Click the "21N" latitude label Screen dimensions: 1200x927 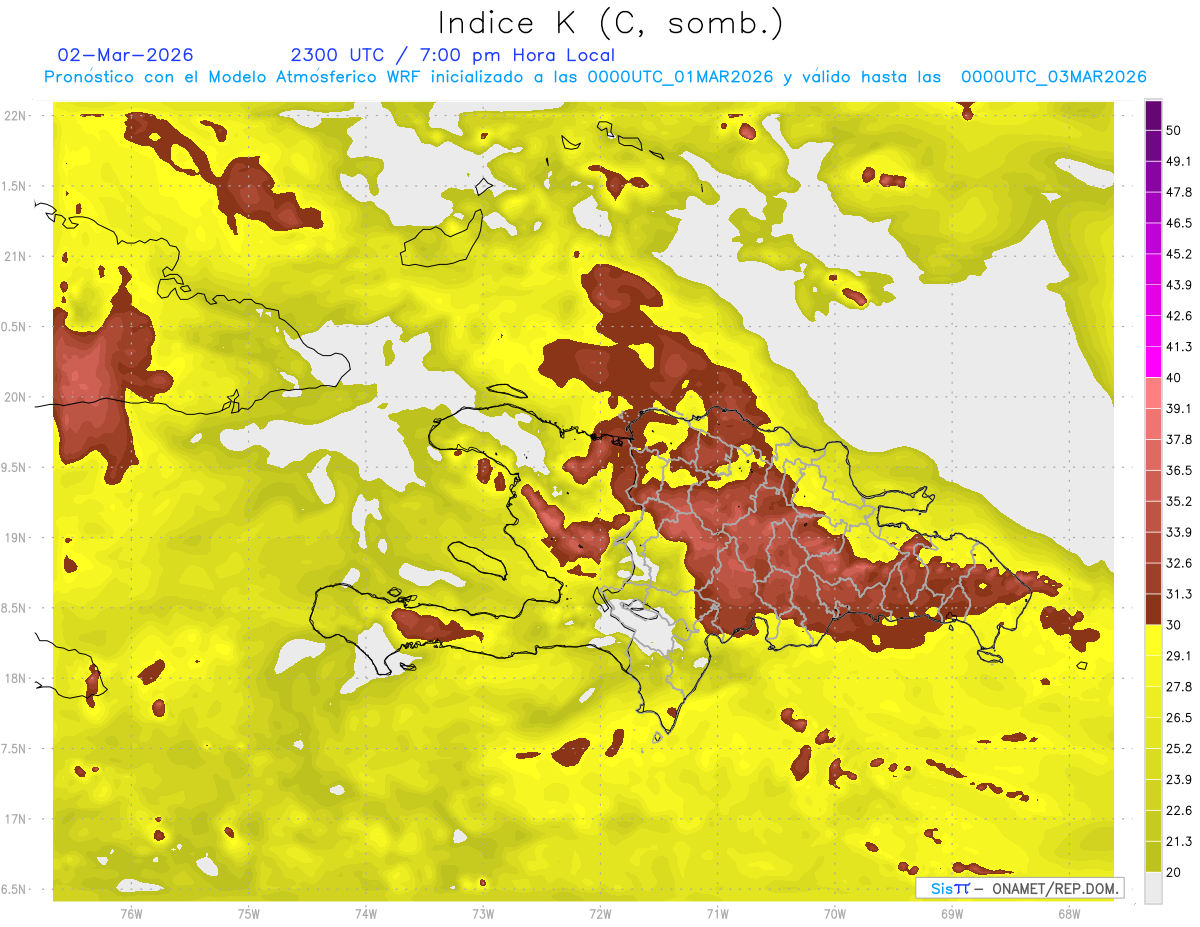tap(15, 256)
